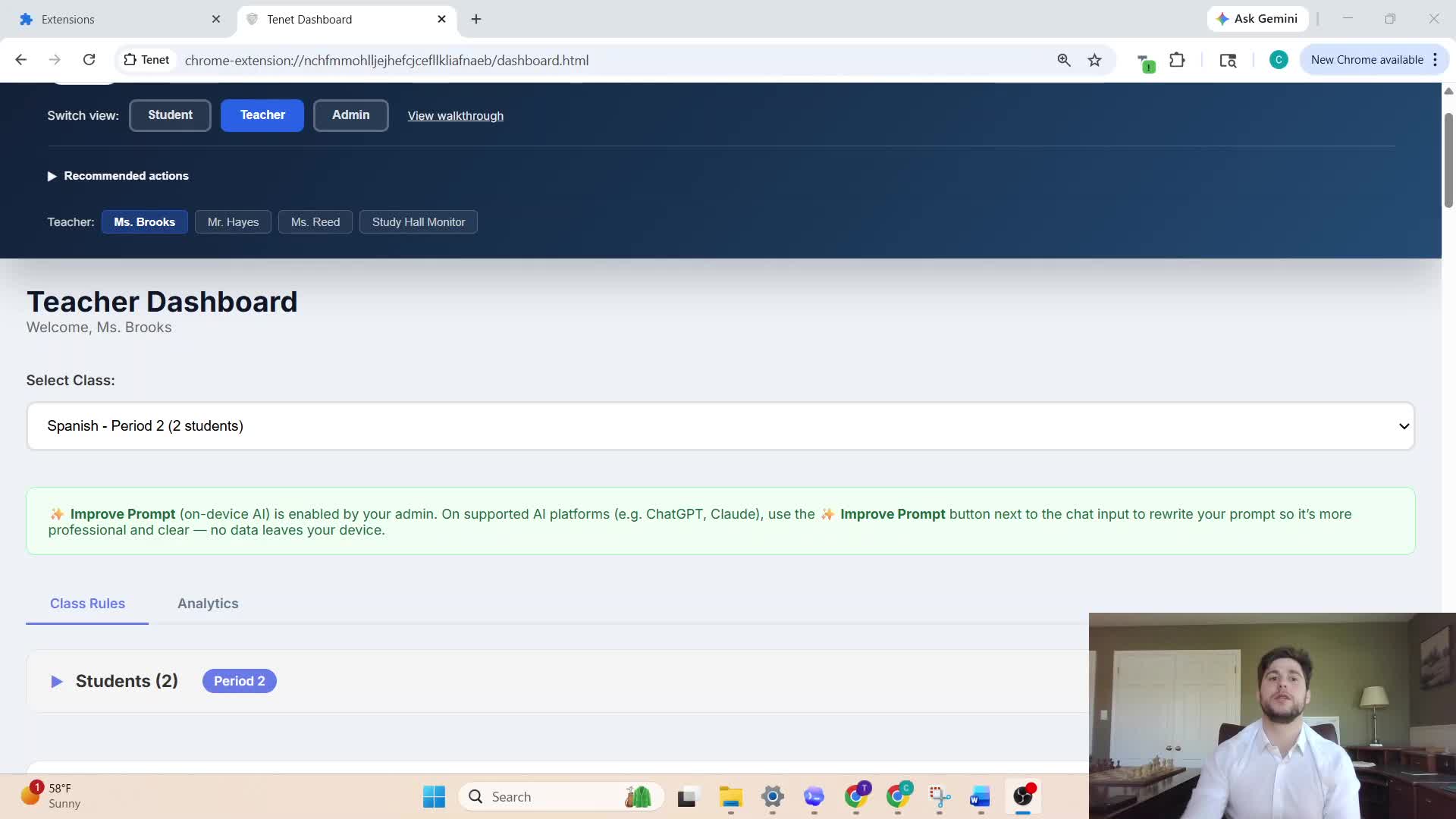Click the browser back arrow

(21, 60)
